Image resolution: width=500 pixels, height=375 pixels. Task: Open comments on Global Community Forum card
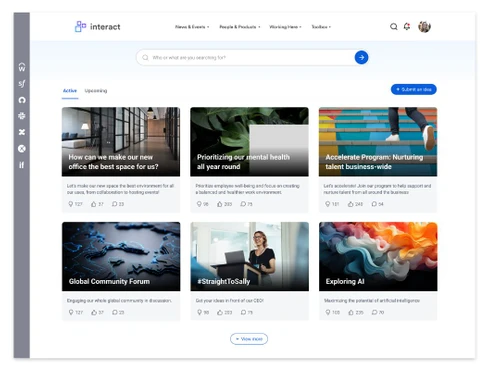(115, 312)
